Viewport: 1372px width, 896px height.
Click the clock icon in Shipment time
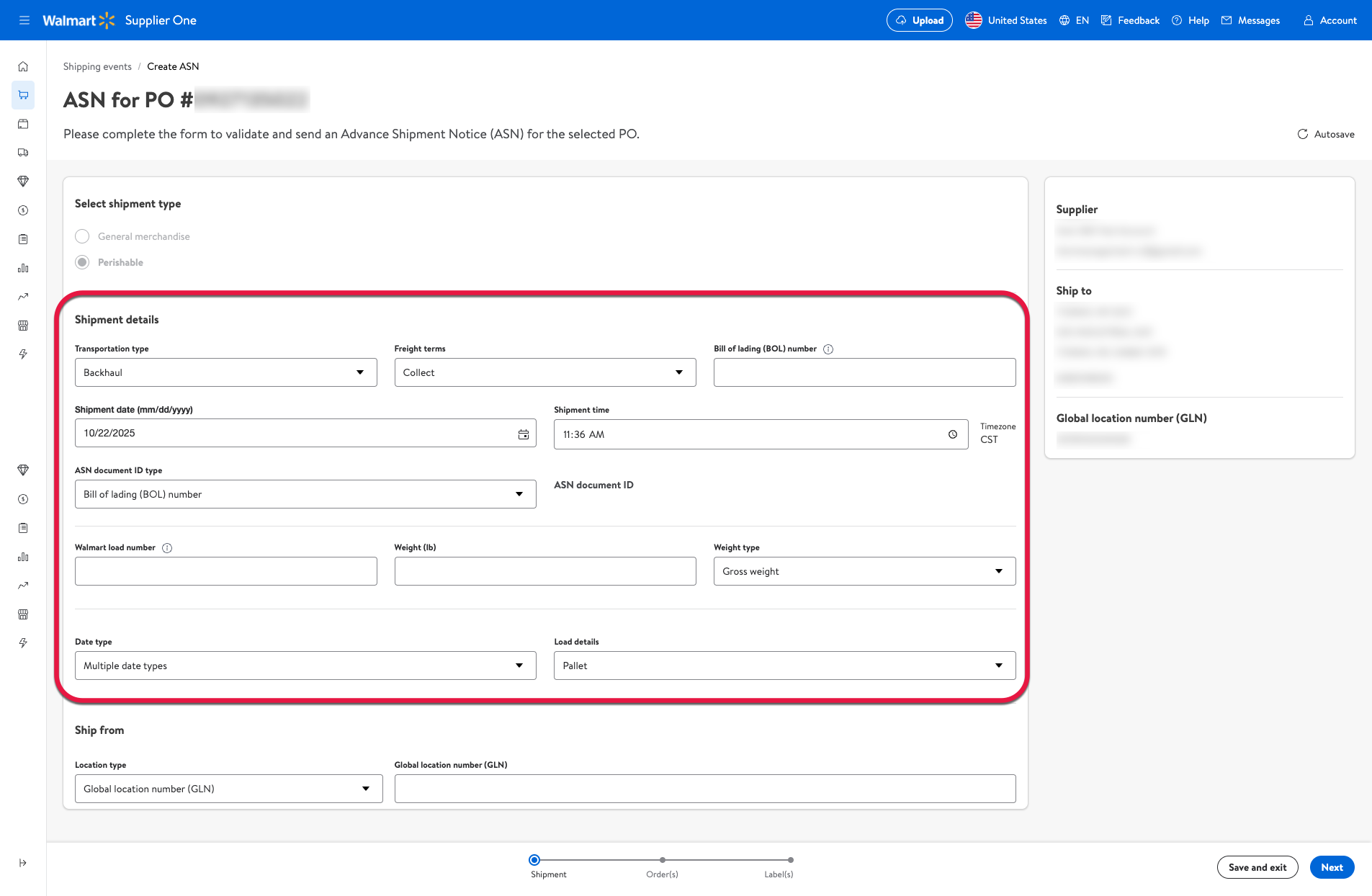point(952,434)
